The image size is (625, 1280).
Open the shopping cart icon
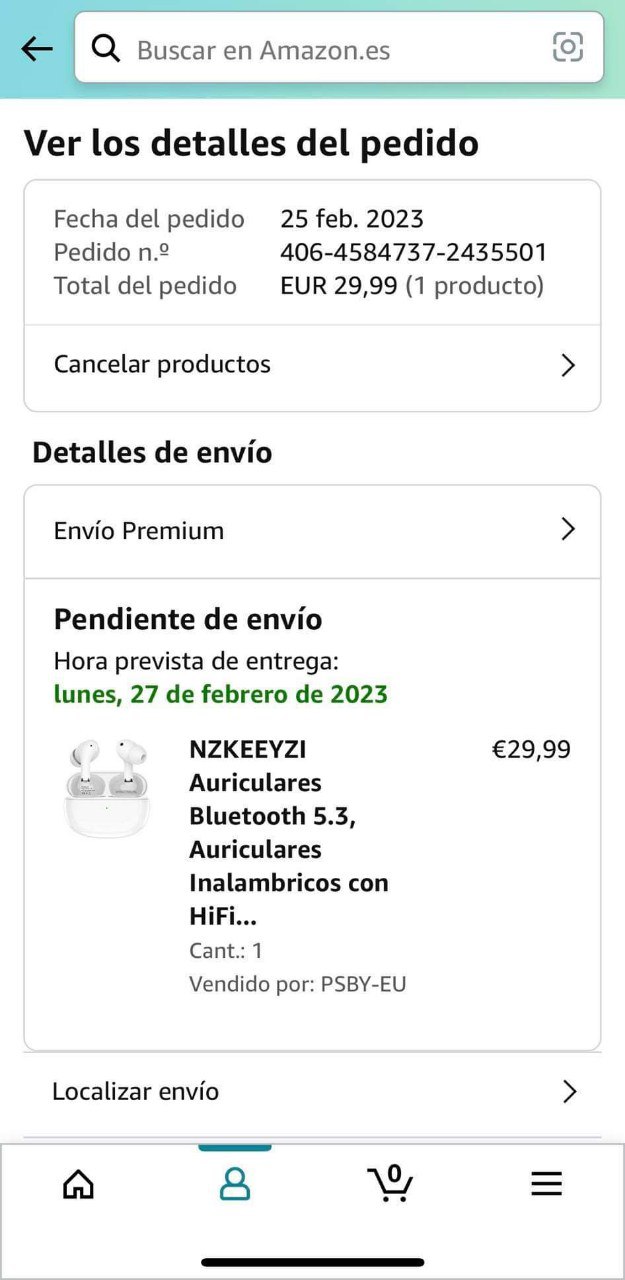[x=390, y=1183]
